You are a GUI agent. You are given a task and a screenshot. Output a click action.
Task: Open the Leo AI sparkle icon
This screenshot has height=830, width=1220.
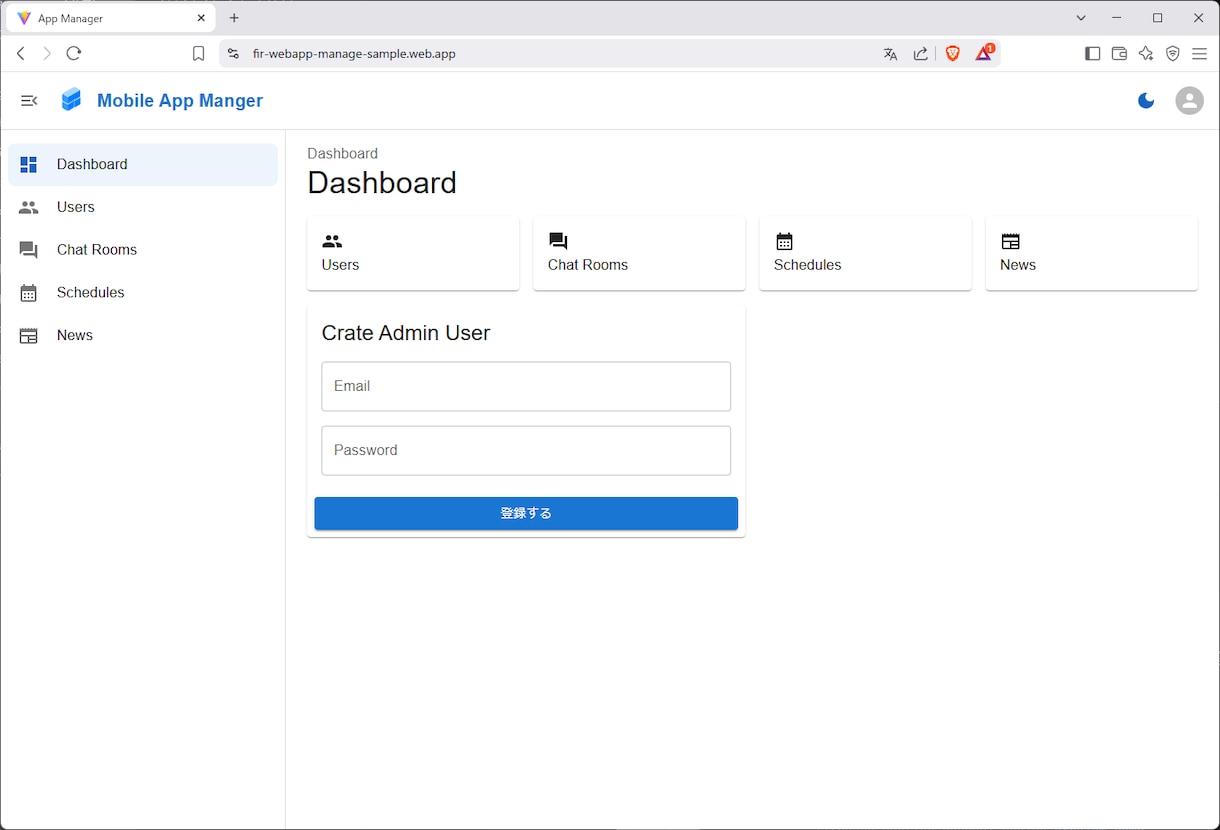tap(1146, 54)
